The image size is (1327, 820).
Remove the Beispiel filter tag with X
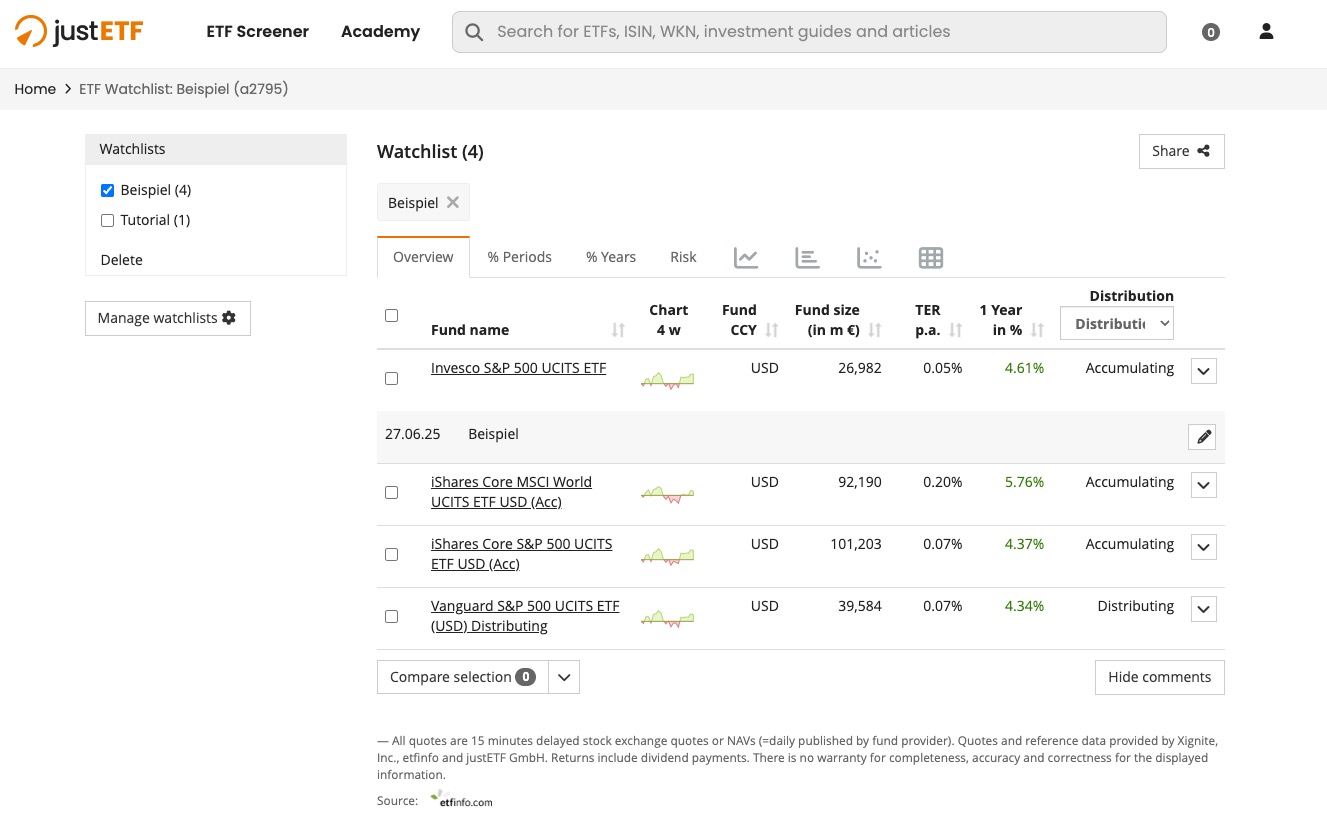[x=453, y=202]
